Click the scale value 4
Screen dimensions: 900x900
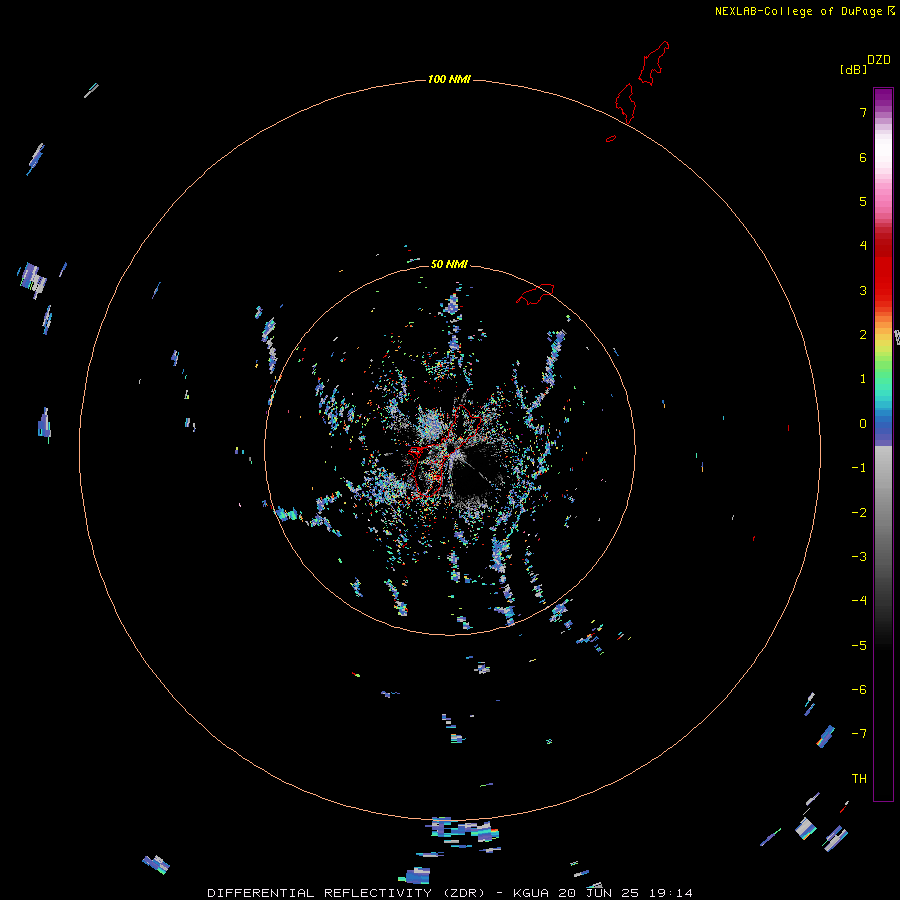863,246
